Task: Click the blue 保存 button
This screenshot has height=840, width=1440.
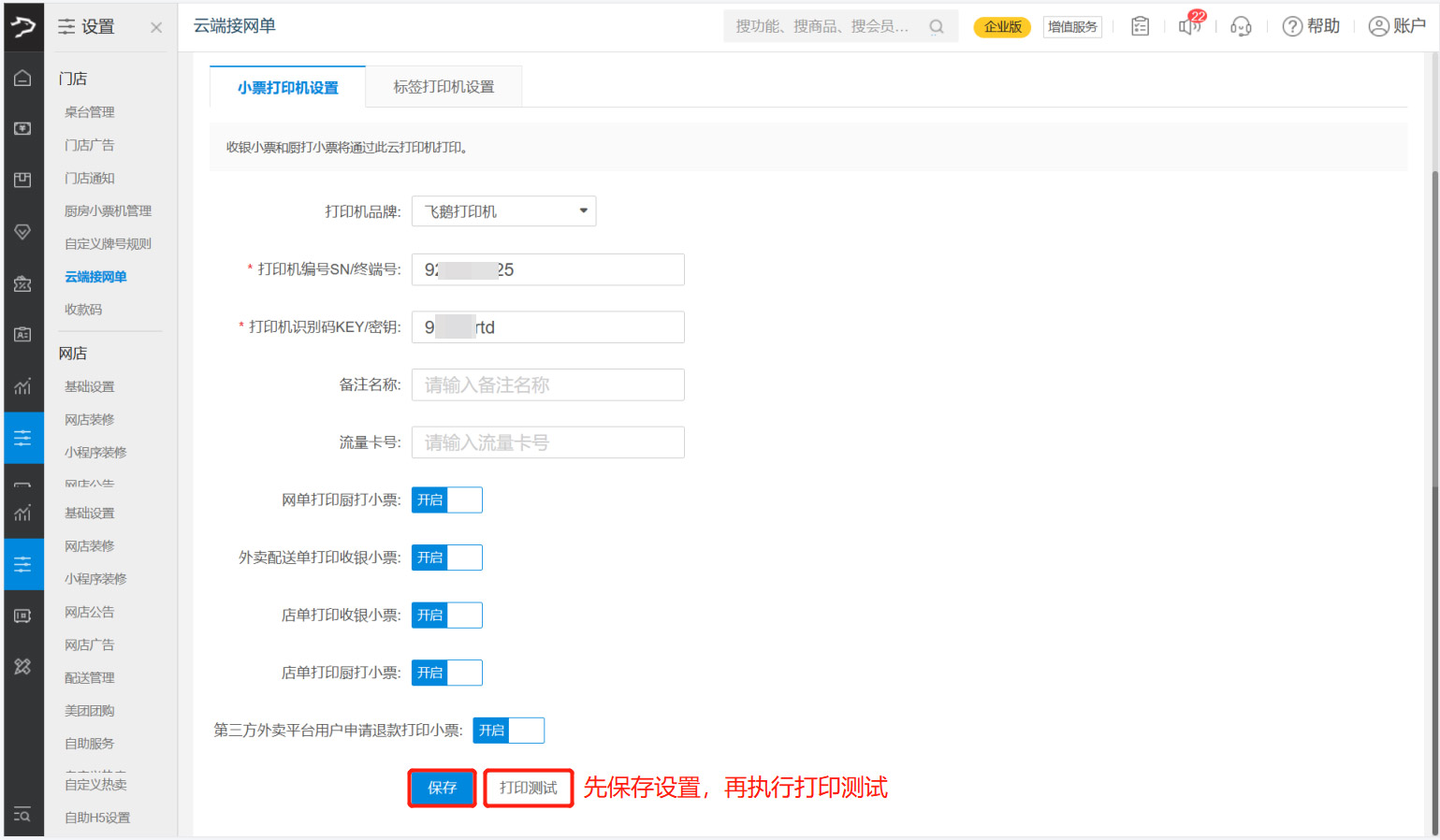Action: pos(442,788)
